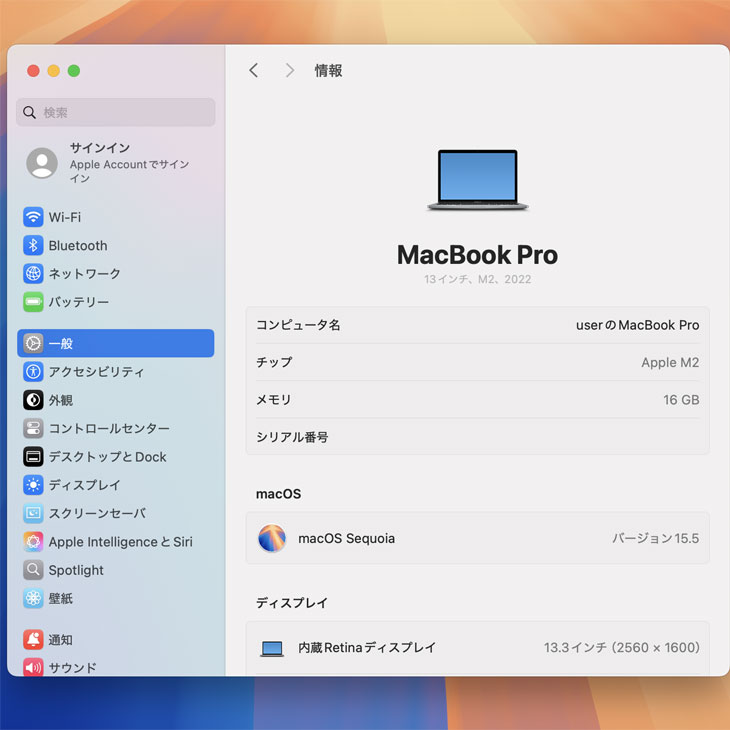Click the MacBook Pro heading text

pyautogui.click(x=478, y=255)
